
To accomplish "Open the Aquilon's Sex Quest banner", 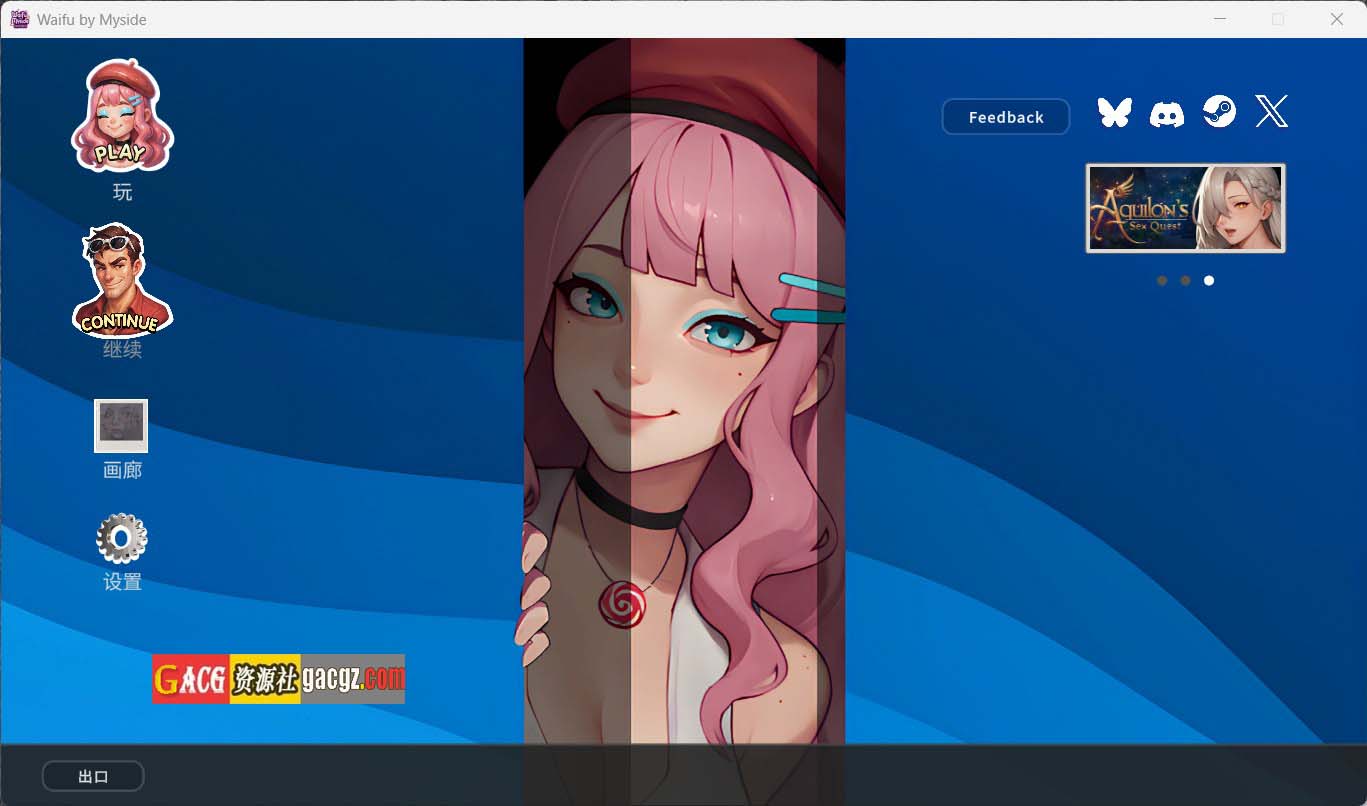I will pos(1185,208).
